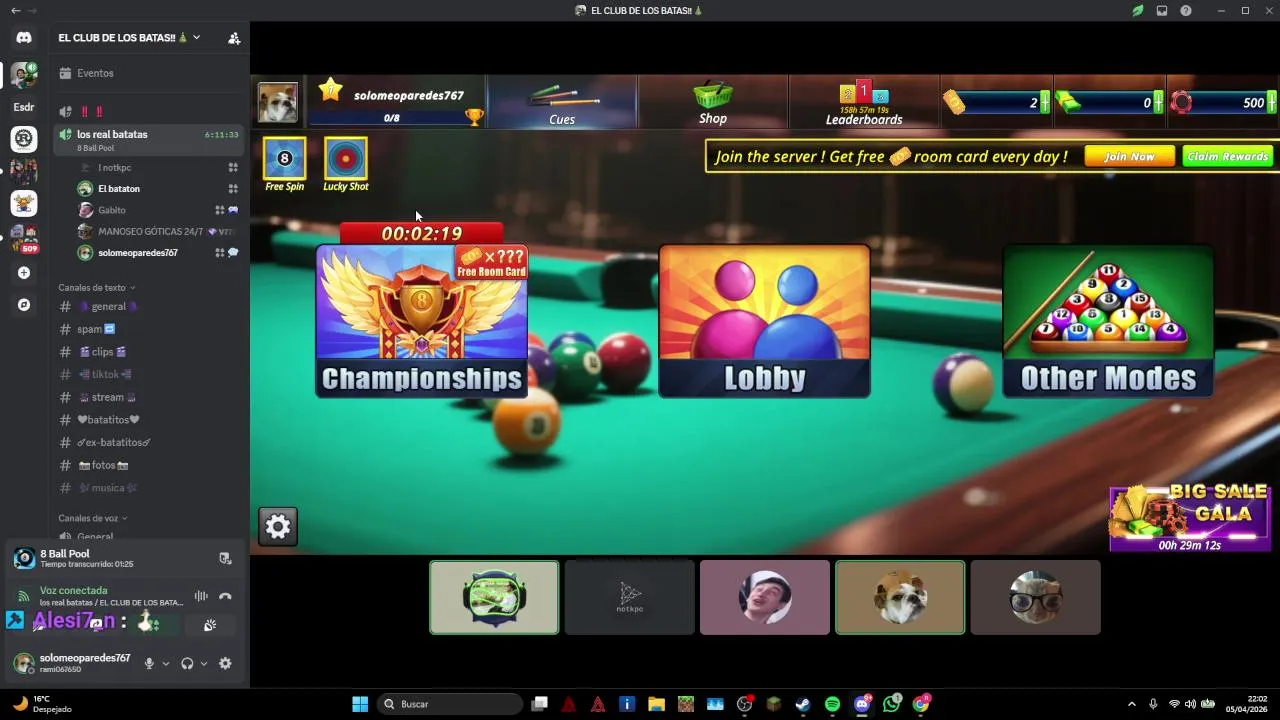
Task: Enter Championships mode
Action: pyautogui.click(x=421, y=321)
